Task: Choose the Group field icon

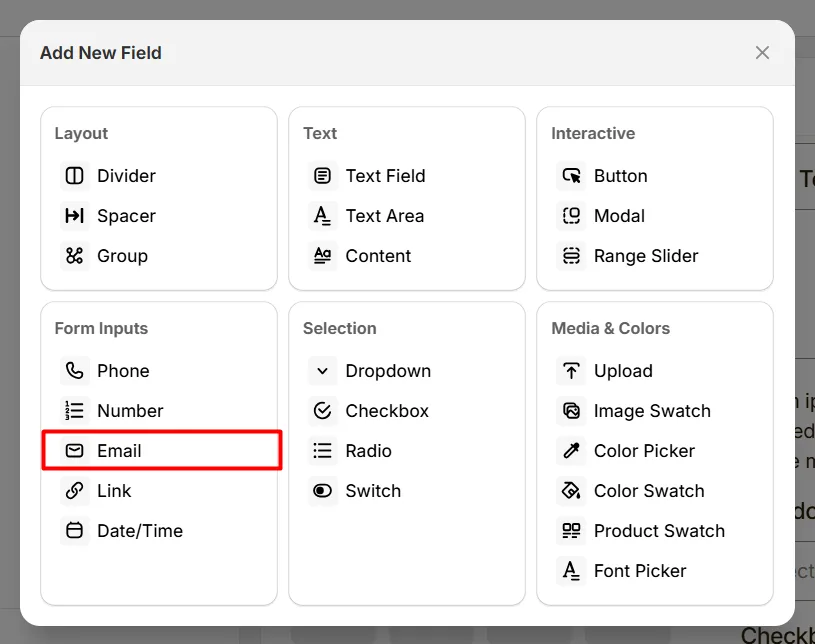Action: point(74,256)
